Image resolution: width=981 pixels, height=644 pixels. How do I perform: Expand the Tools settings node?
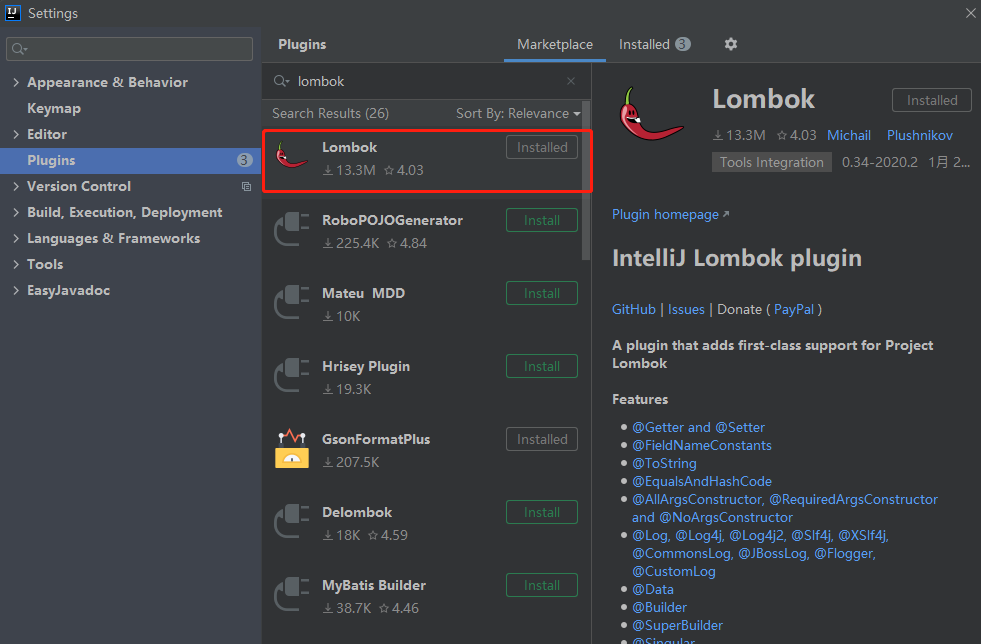point(16,264)
